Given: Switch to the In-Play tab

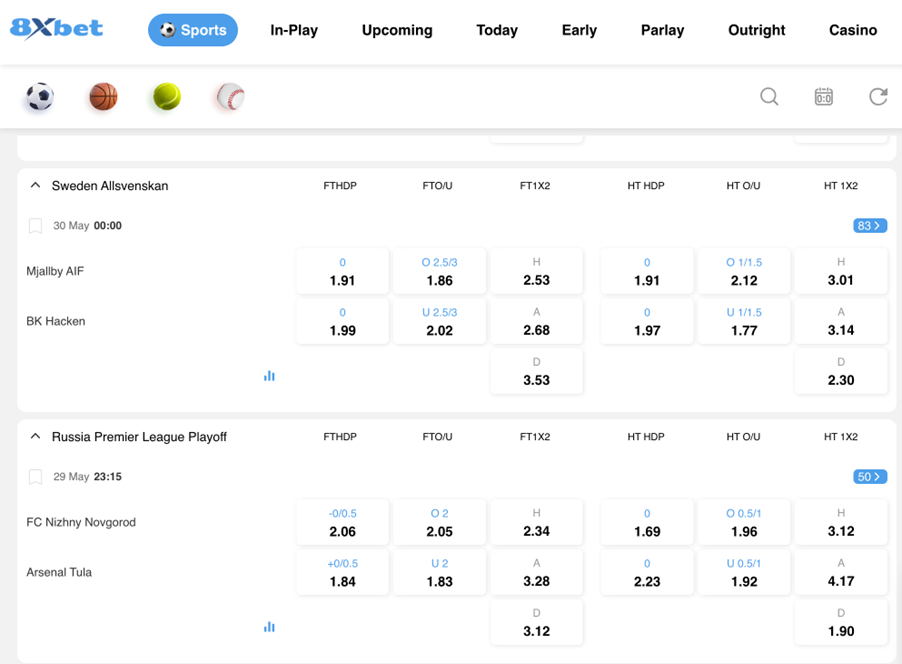Looking at the screenshot, I should (294, 30).
